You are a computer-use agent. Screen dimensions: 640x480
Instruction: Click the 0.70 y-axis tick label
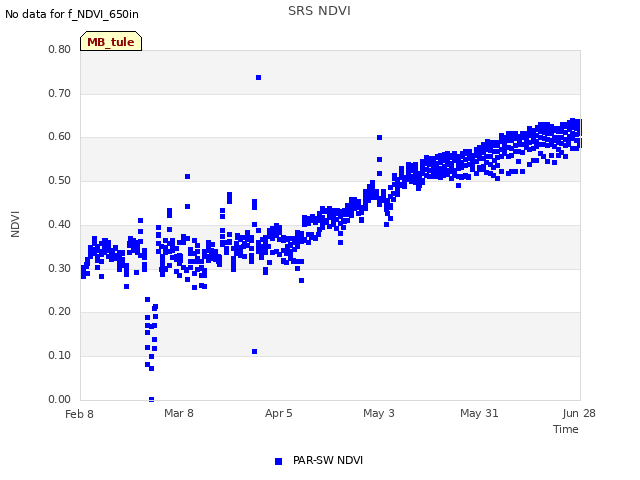pyautogui.click(x=60, y=93)
